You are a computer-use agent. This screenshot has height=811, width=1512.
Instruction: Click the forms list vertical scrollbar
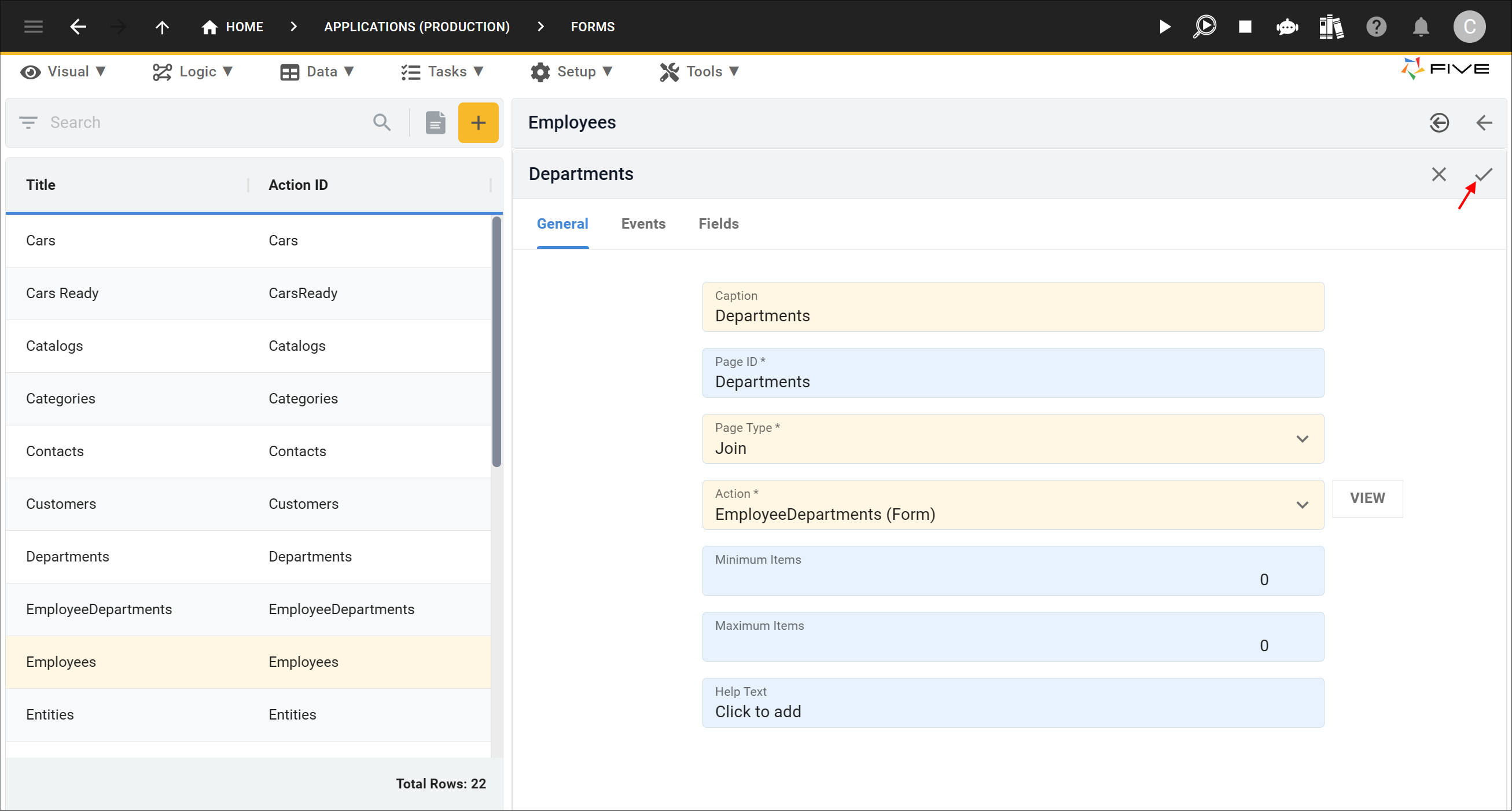[x=496, y=342]
